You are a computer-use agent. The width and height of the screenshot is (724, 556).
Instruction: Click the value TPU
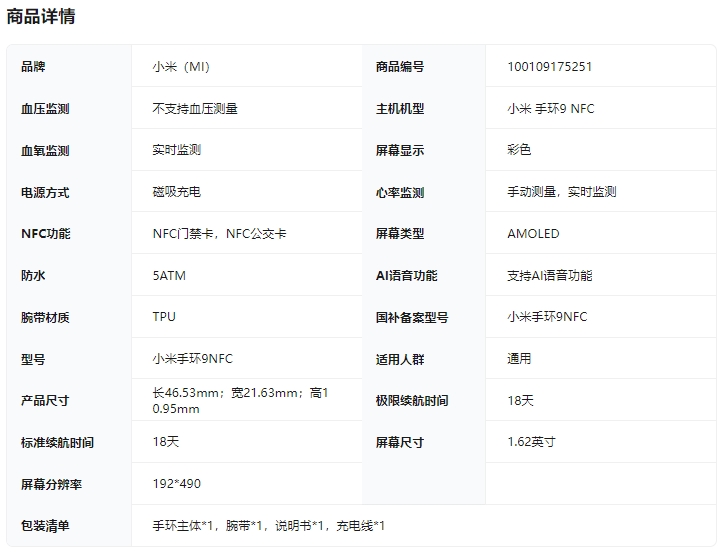click(164, 317)
